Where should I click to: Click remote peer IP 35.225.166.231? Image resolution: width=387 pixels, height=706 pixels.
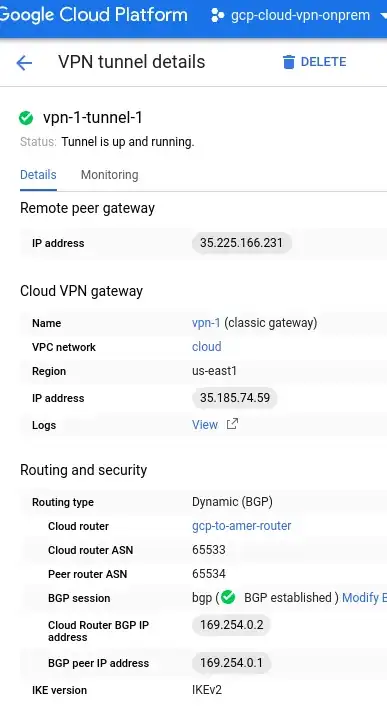242,243
